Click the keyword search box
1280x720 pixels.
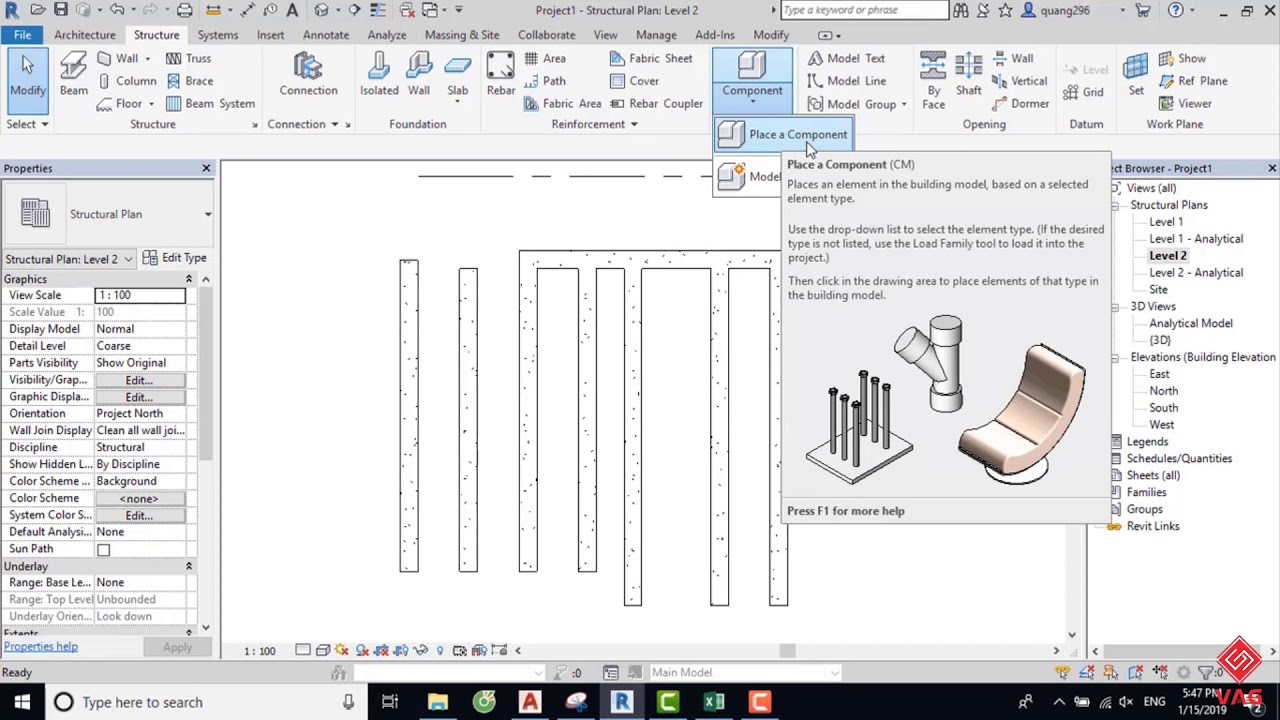[864, 10]
